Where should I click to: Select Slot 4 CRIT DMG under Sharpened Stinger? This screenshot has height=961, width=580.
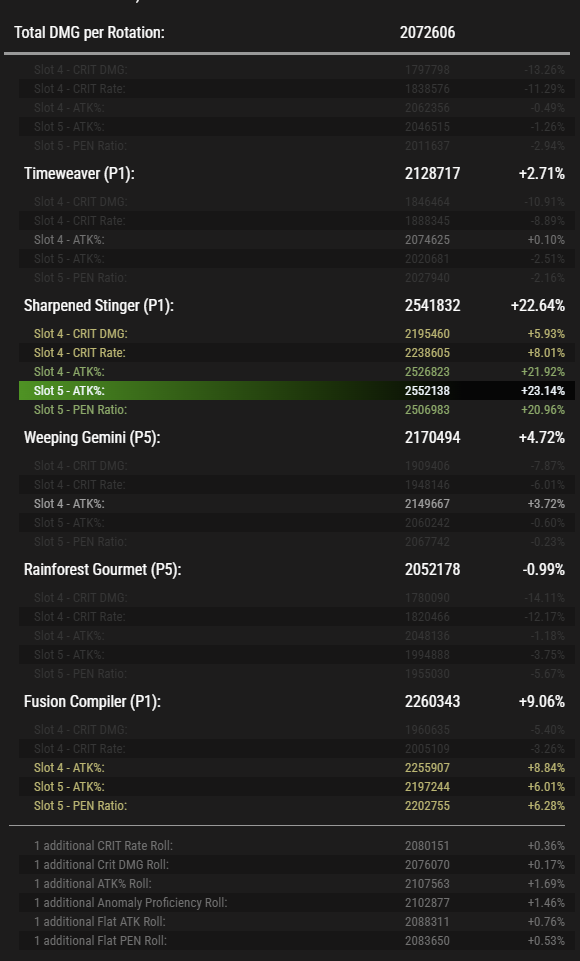click(x=297, y=334)
